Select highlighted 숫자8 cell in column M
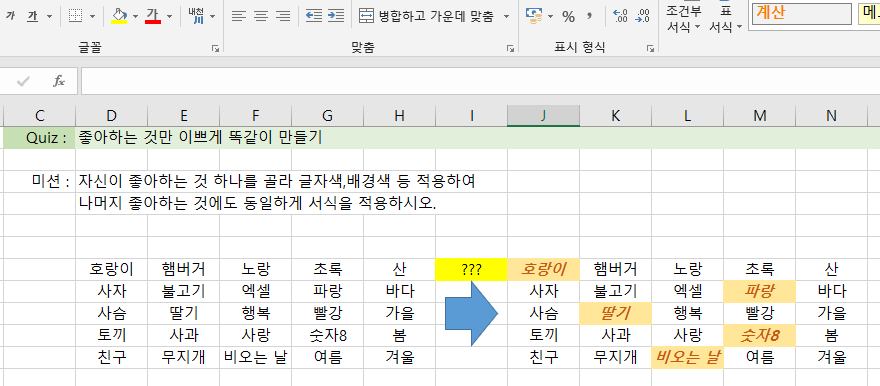Screen dimensions: 880x386 click(759, 335)
